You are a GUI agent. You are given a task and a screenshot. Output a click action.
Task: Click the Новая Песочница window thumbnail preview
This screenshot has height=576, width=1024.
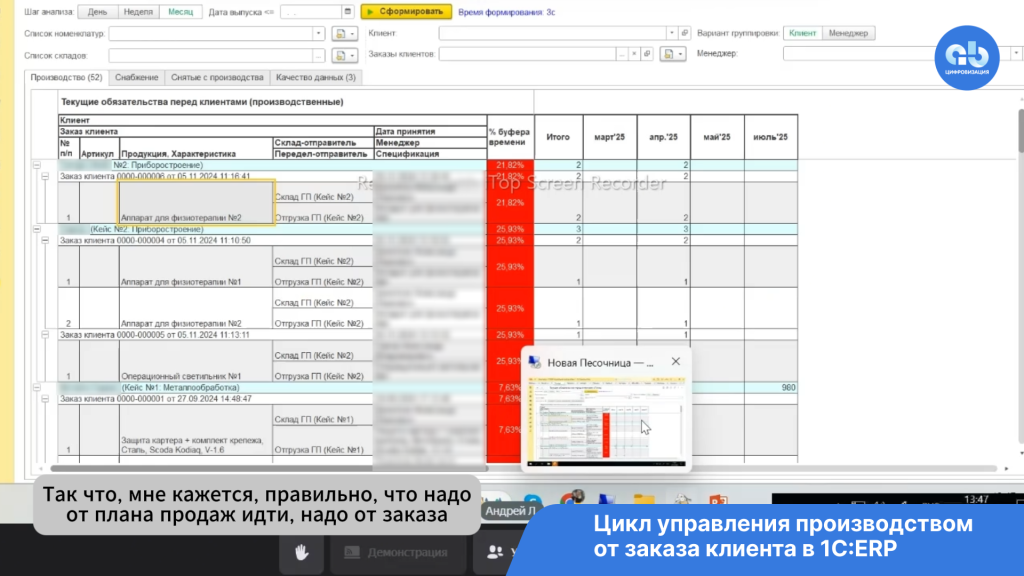[607, 421]
